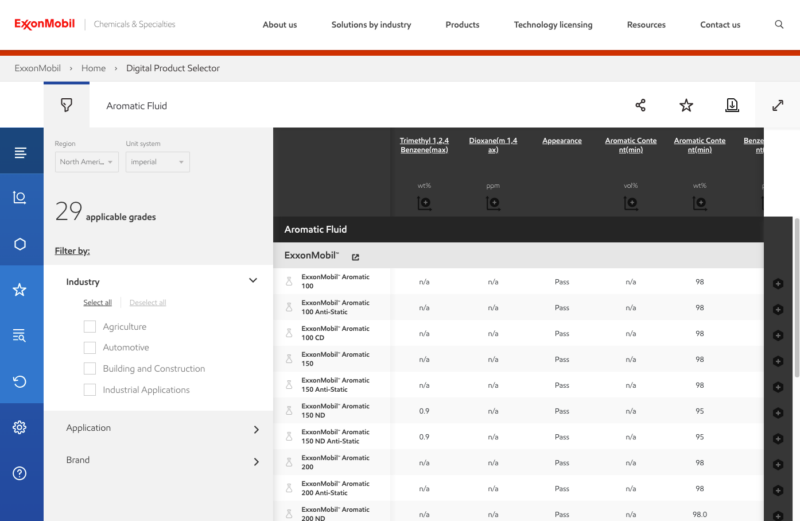Screen dimensions: 800x521
Task: Download the data table
Action: (x=732, y=105)
